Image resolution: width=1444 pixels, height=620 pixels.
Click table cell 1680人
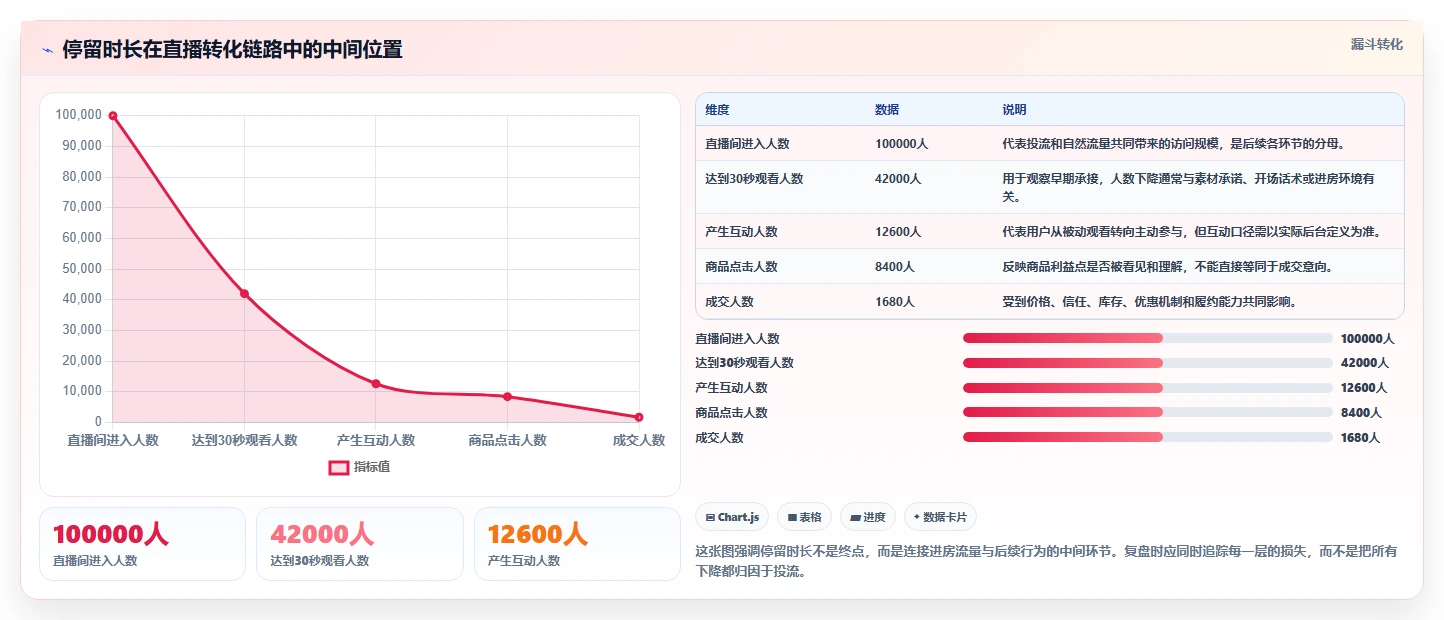pyautogui.click(x=894, y=302)
